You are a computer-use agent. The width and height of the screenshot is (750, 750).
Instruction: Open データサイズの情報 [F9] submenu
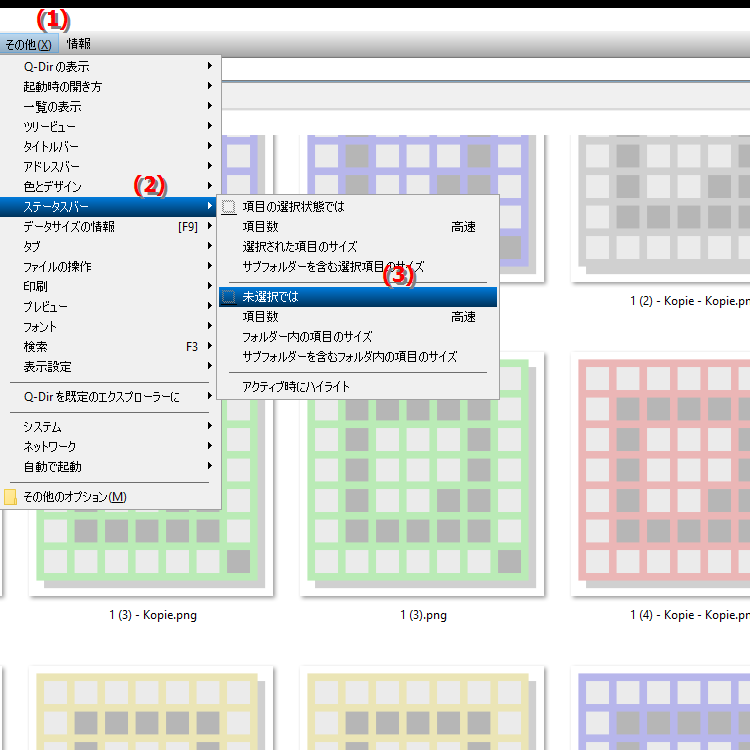coord(109,226)
